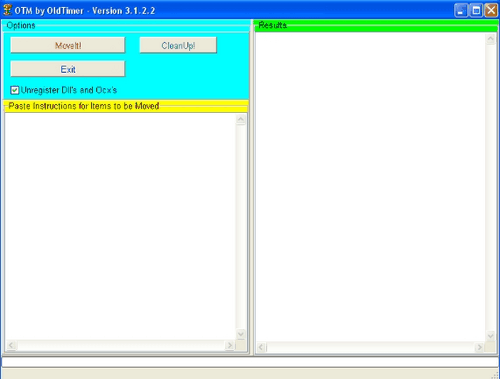Click right arrow of instructions horizontal scrollbar
Screen dimensions: 500x379
pos(229,345)
